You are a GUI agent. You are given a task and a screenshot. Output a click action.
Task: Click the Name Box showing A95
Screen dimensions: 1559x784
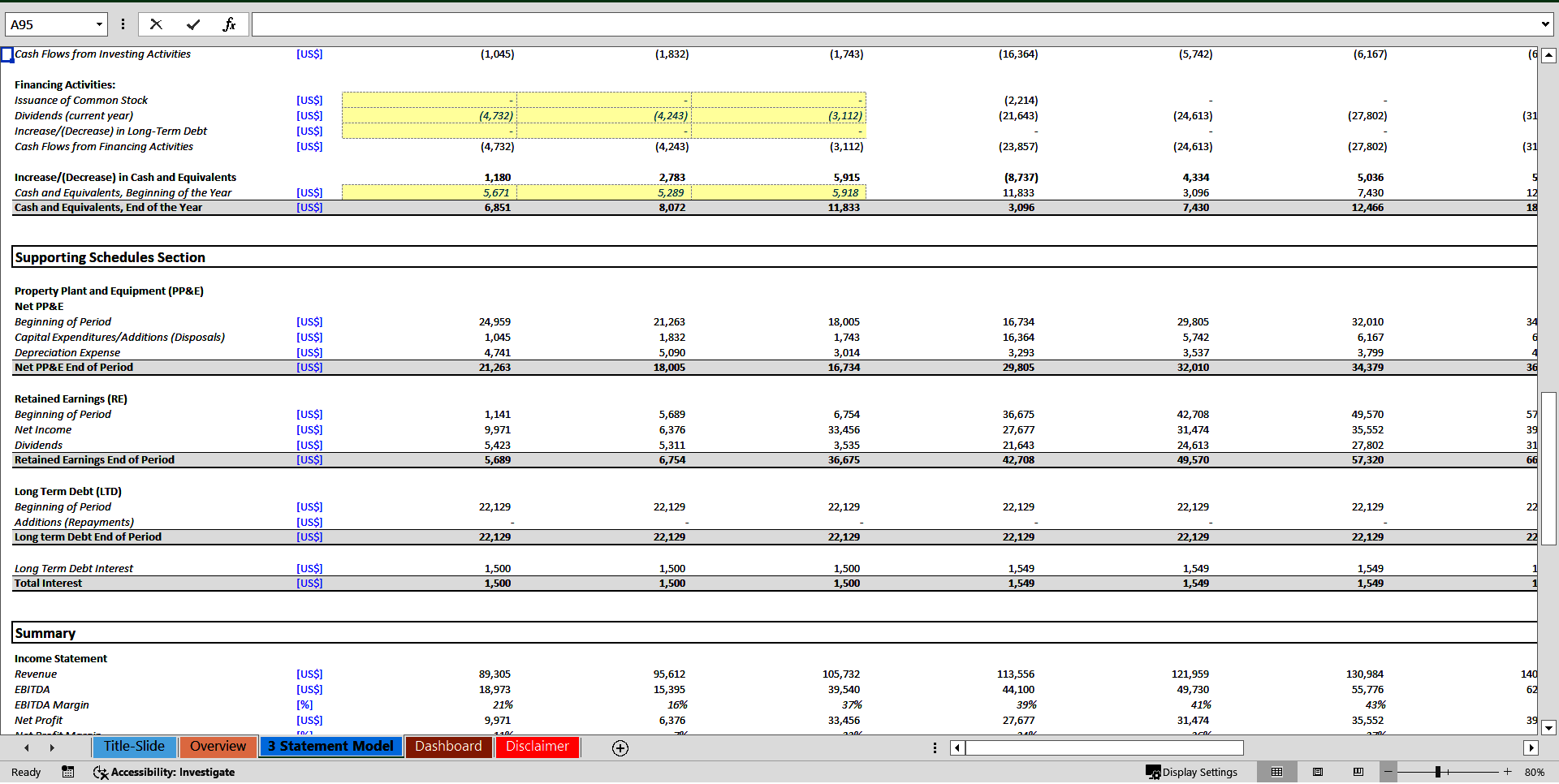50,24
